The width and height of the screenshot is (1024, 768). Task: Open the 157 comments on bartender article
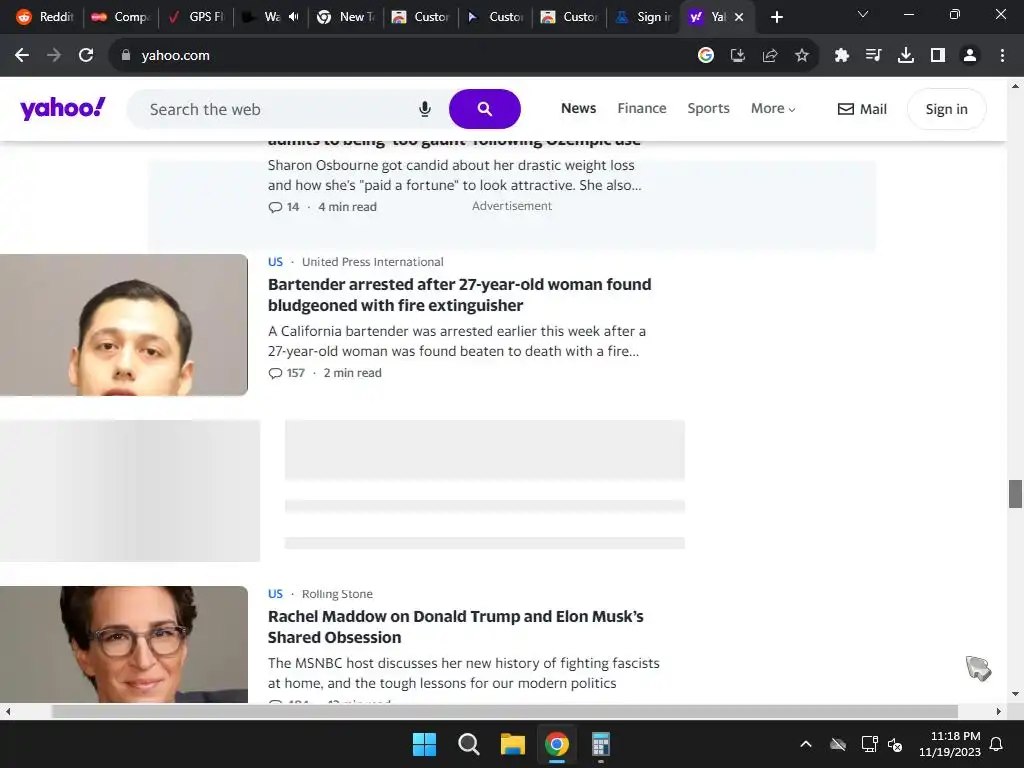[x=286, y=373]
